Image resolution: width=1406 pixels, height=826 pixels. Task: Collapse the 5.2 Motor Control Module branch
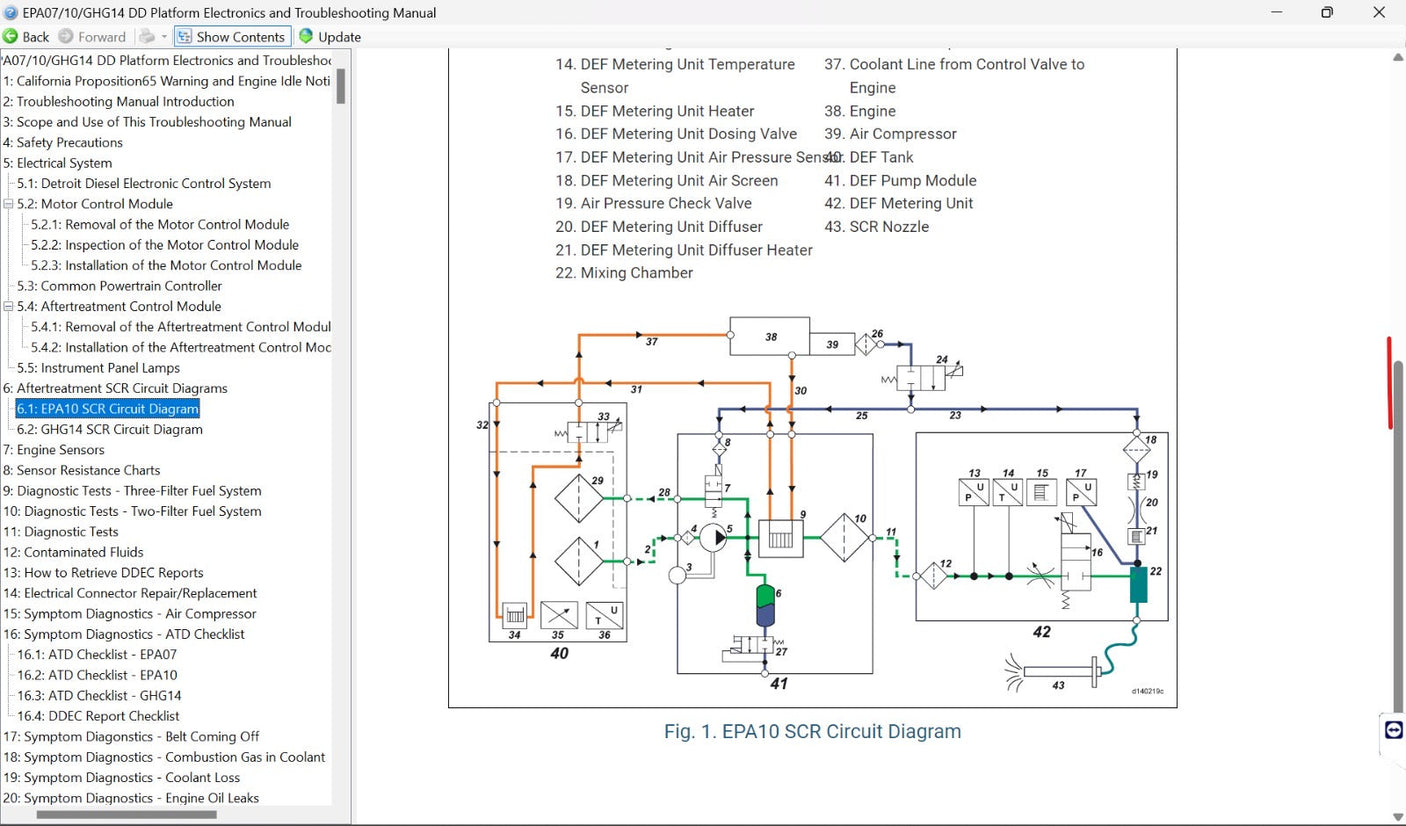[9, 203]
